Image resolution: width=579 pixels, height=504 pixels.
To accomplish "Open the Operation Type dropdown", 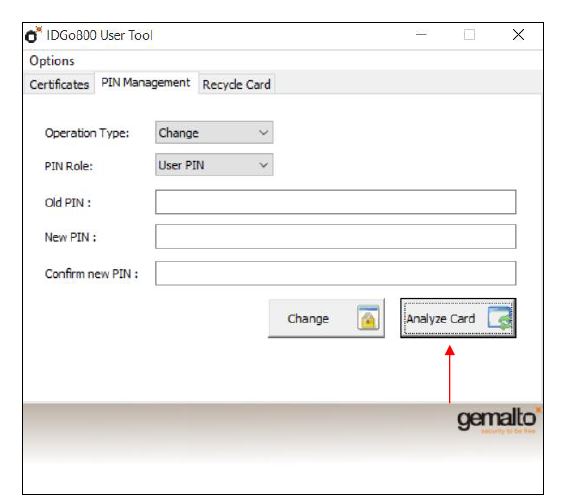I will pos(214,133).
